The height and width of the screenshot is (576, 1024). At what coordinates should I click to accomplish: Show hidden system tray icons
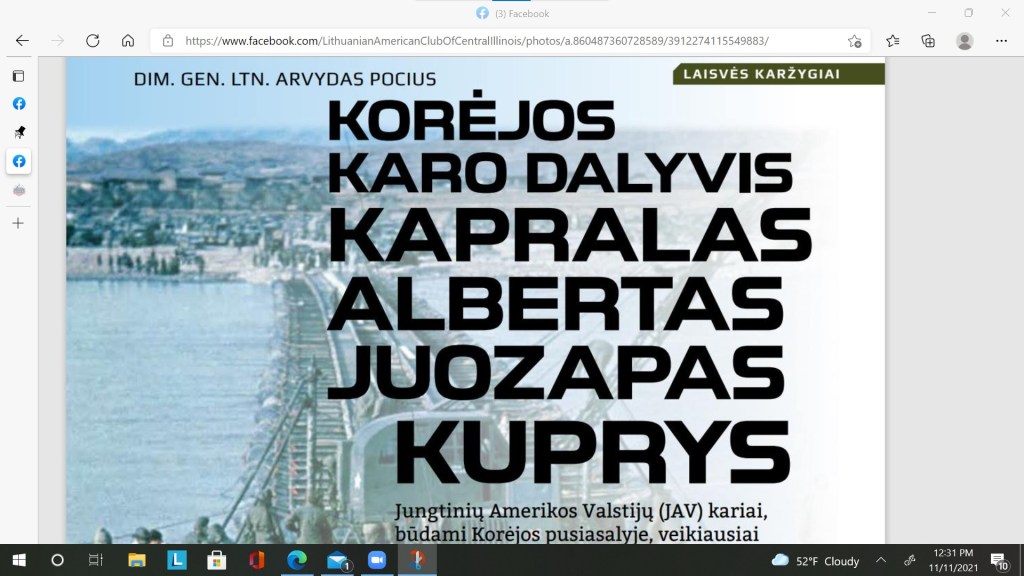(x=881, y=560)
